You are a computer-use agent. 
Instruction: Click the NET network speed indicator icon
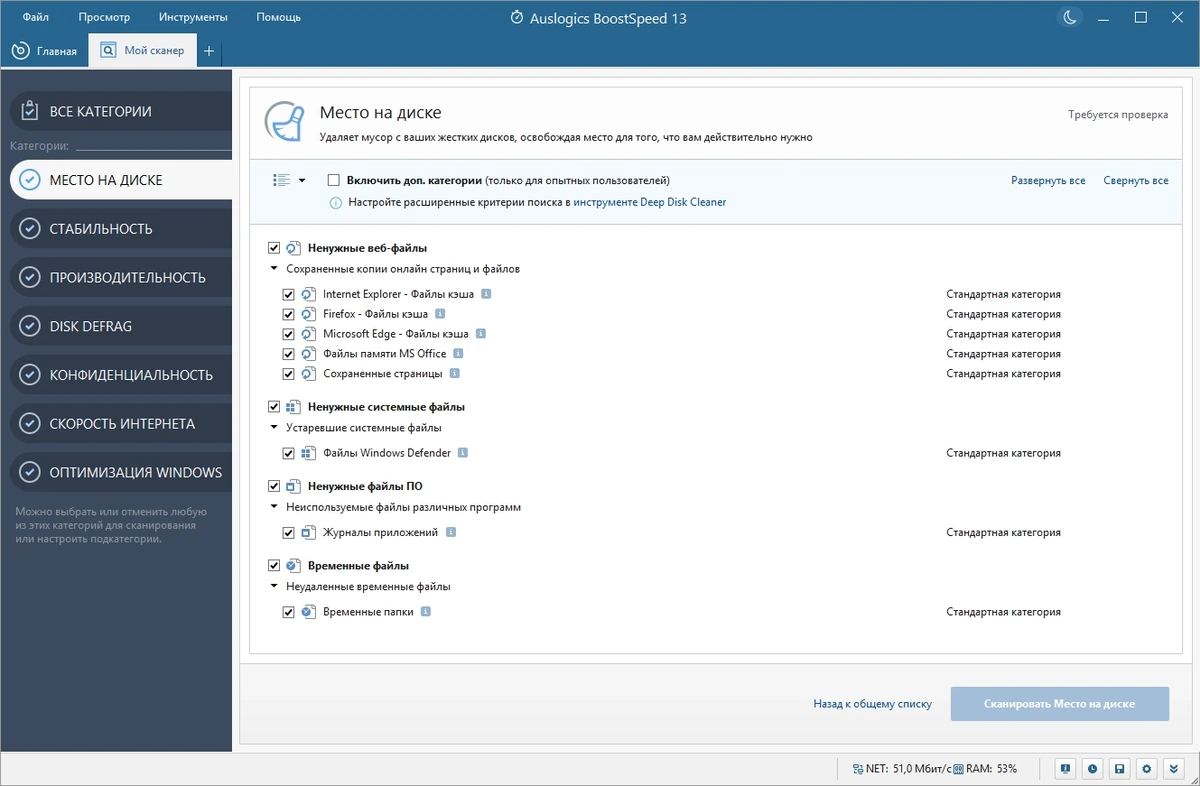(x=857, y=769)
